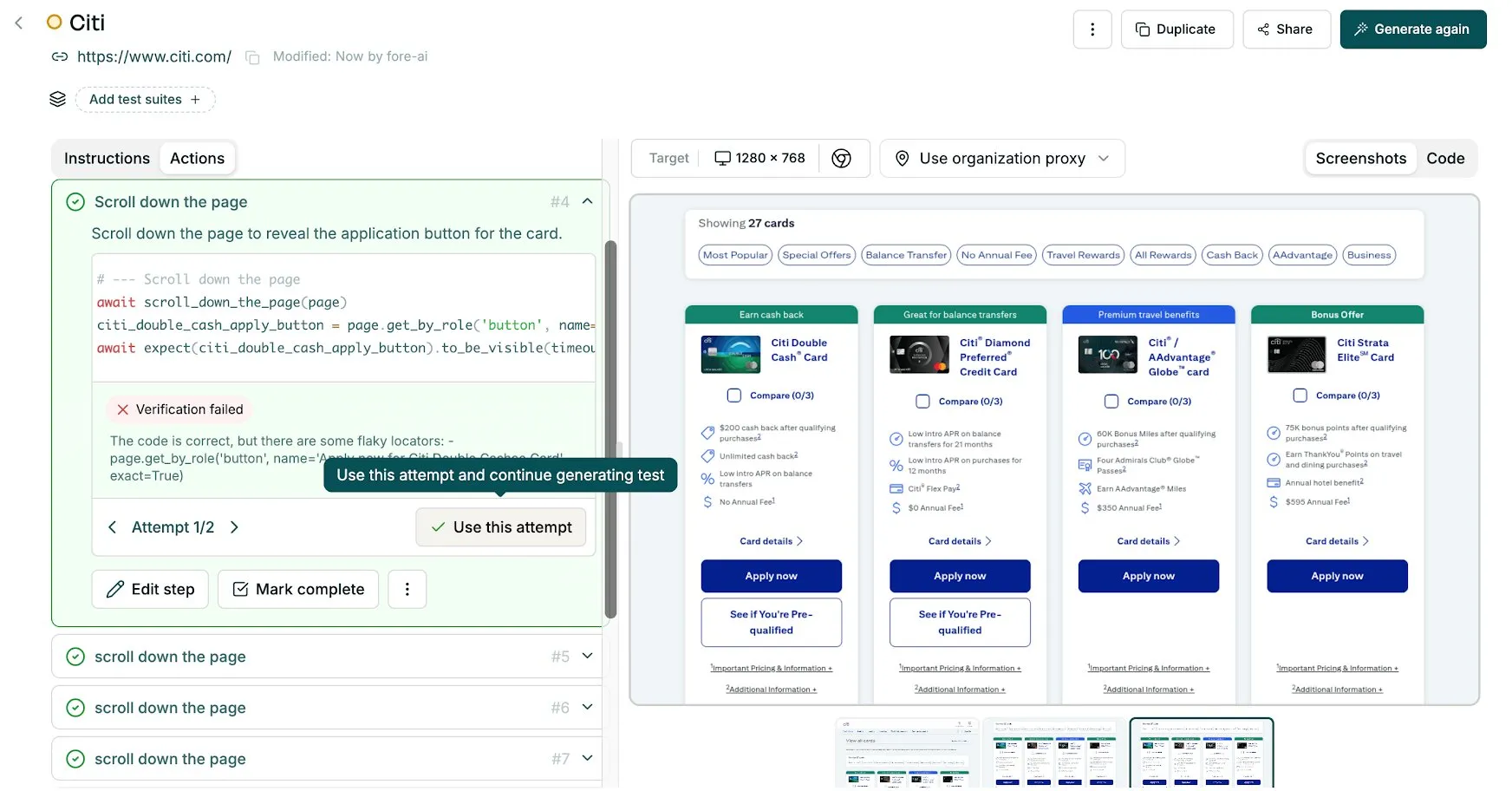The image size is (1512, 791).
Task: Click Mark complete
Action: click(298, 590)
